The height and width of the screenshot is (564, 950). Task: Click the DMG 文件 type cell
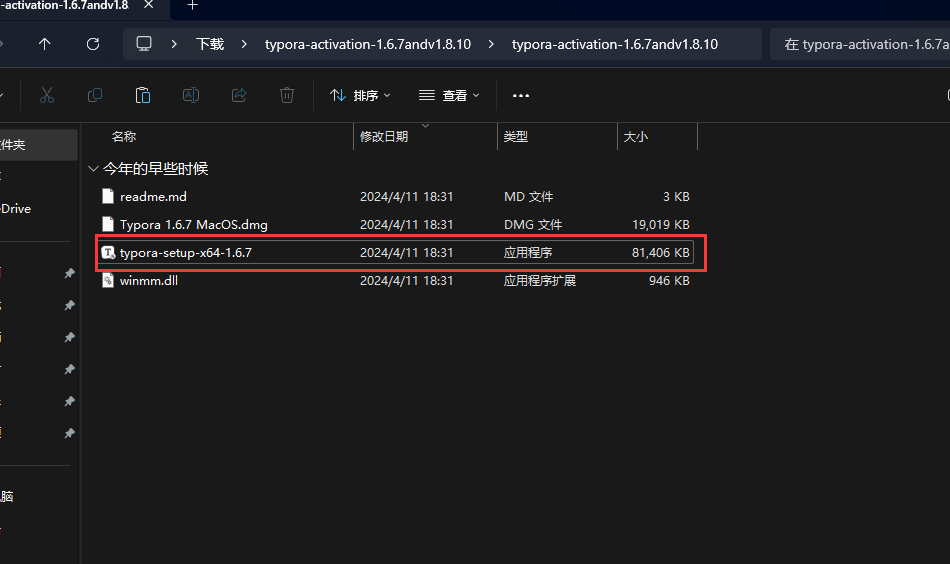pyautogui.click(x=533, y=225)
